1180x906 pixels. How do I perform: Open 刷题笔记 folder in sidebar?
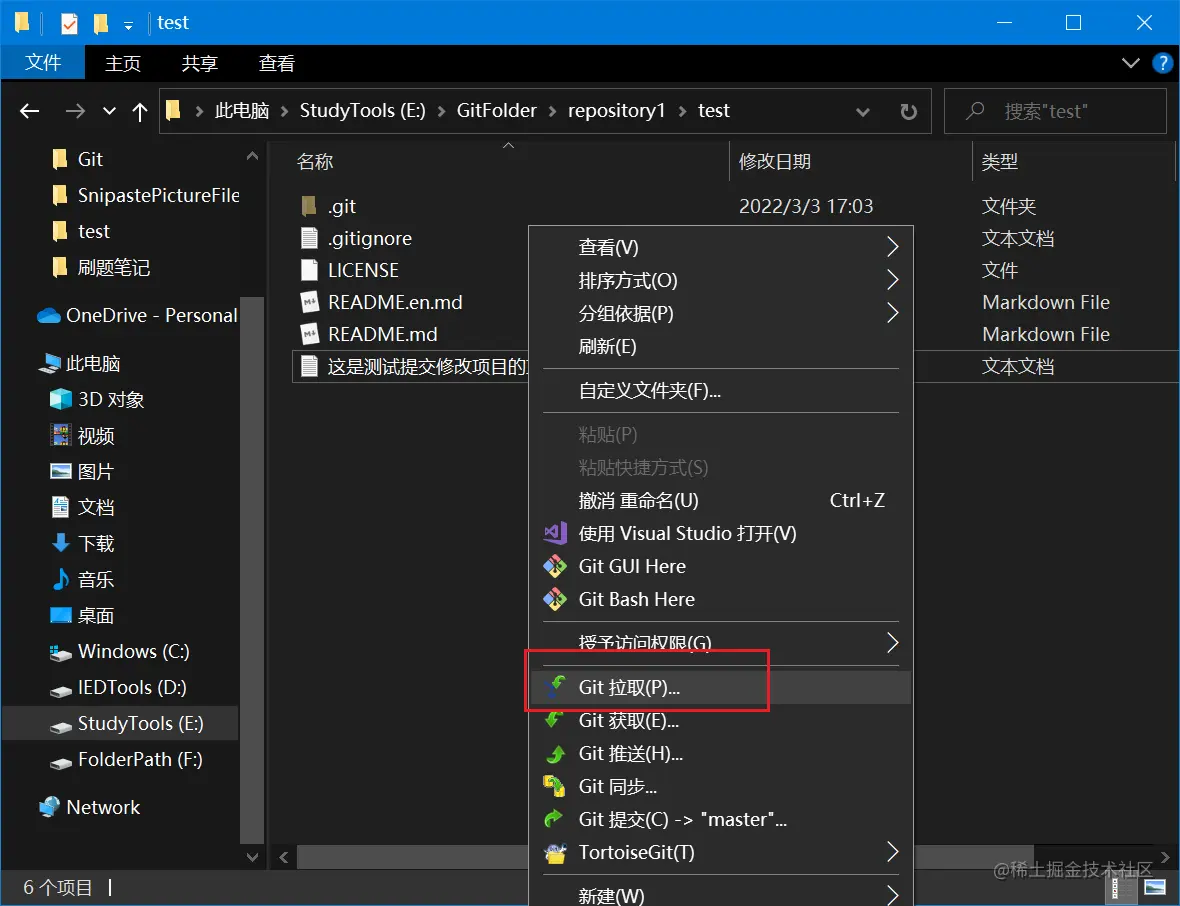tap(102, 267)
